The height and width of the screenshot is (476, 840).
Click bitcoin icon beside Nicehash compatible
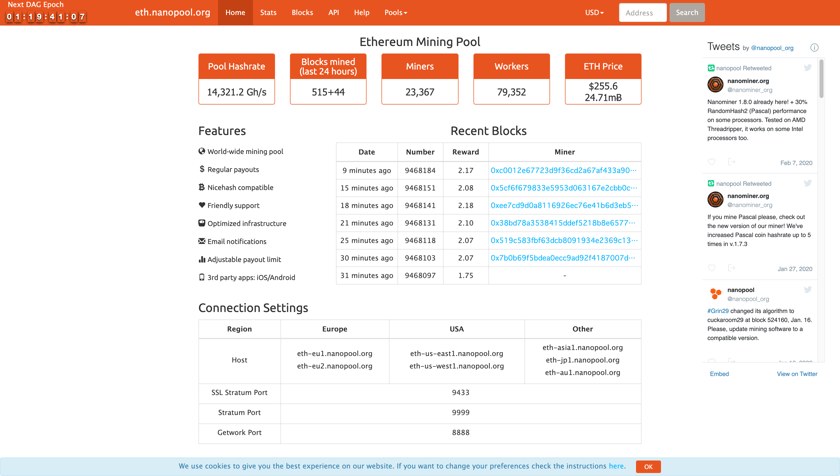point(201,187)
